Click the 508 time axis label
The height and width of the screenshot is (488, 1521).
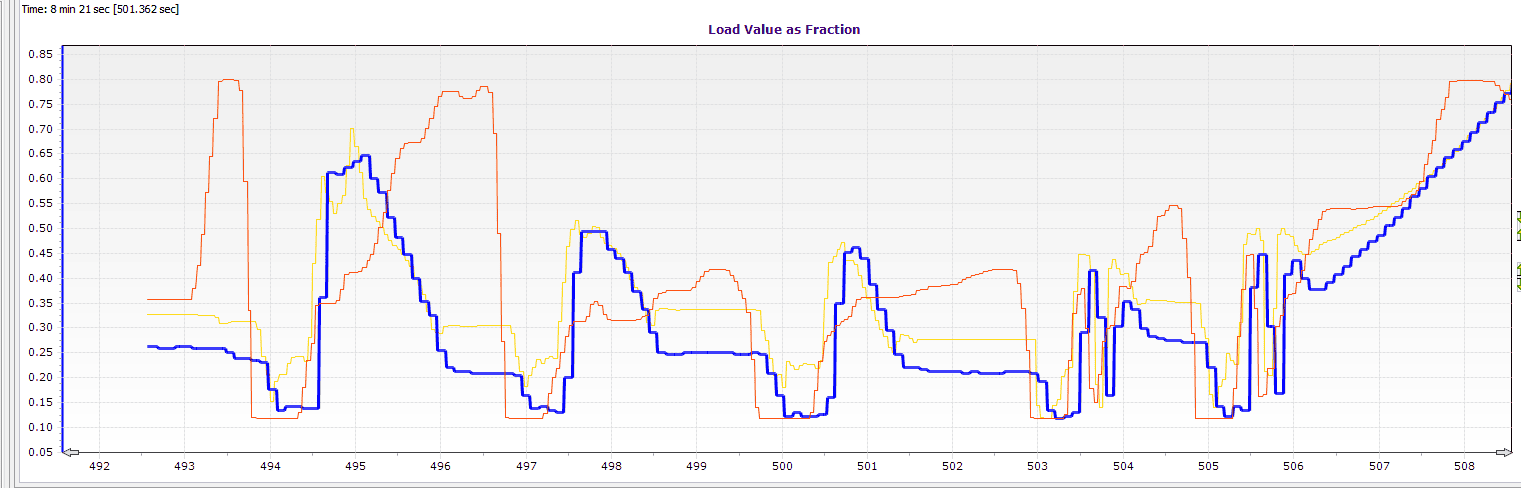pyautogui.click(x=1464, y=466)
